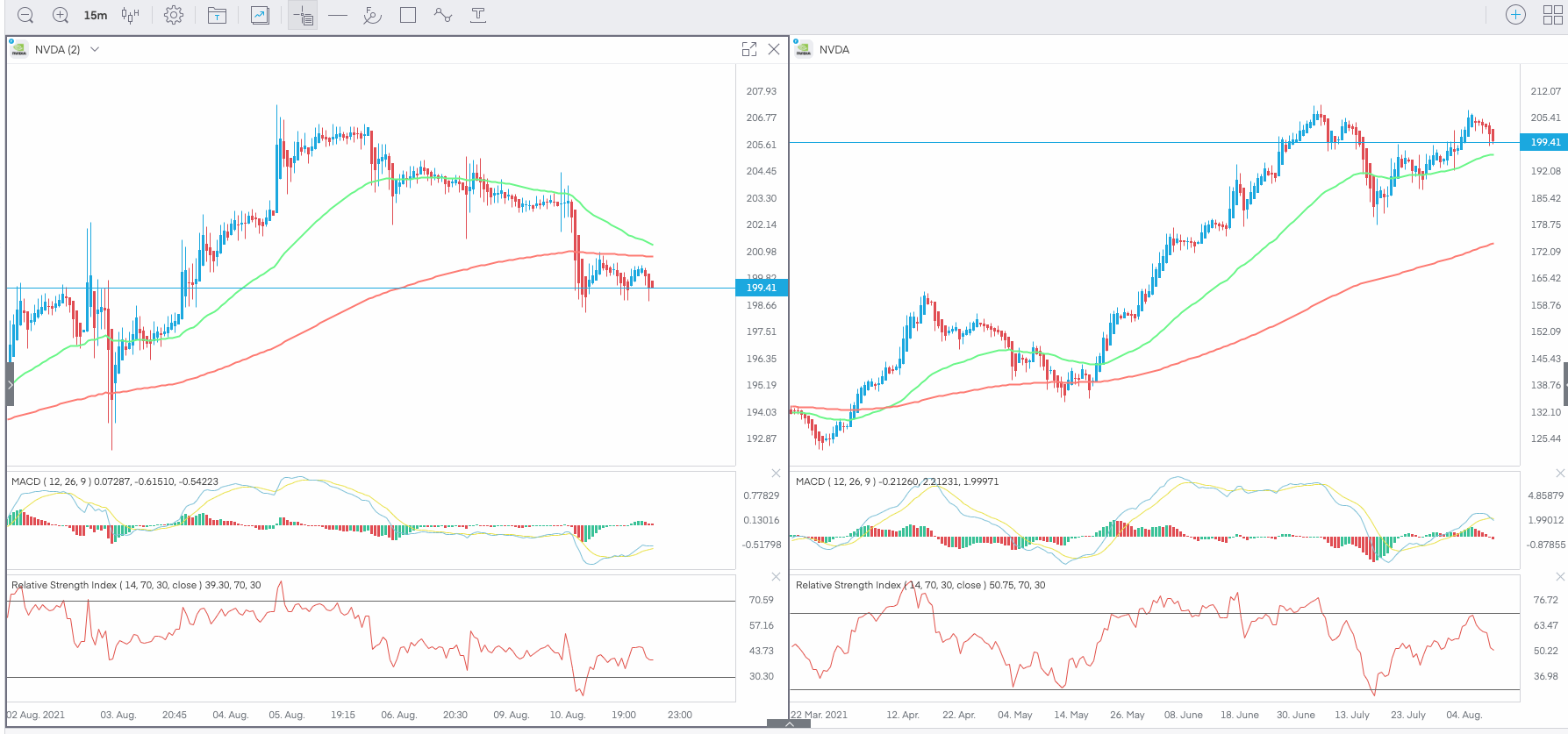Select the rectangle shape tool
The height and width of the screenshot is (734, 1568).
click(x=408, y=15)
